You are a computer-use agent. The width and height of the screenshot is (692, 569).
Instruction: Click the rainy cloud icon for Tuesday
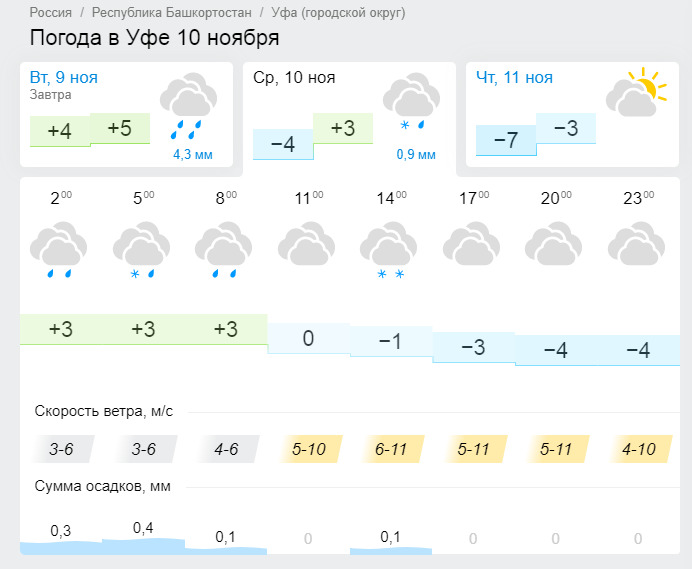(188, 106)
